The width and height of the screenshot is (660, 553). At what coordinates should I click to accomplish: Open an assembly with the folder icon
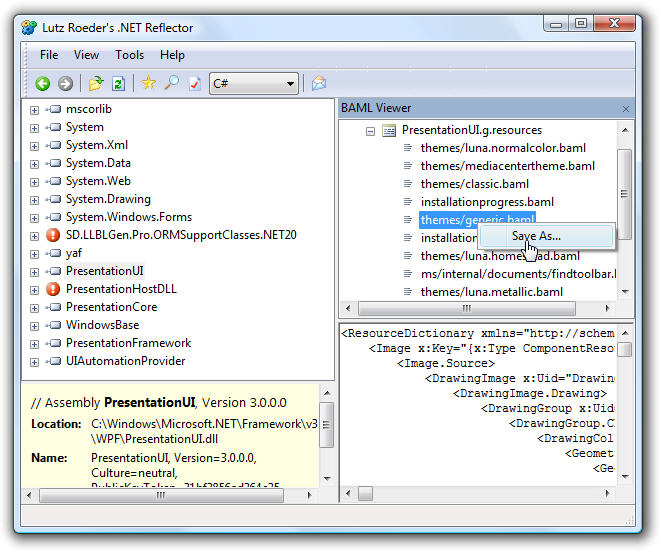point(96,84)
